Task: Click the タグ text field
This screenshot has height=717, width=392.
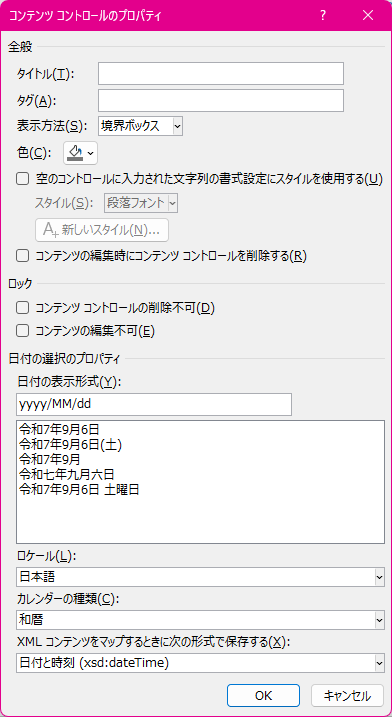Action: pyautogui.click(x=221, y=101)
